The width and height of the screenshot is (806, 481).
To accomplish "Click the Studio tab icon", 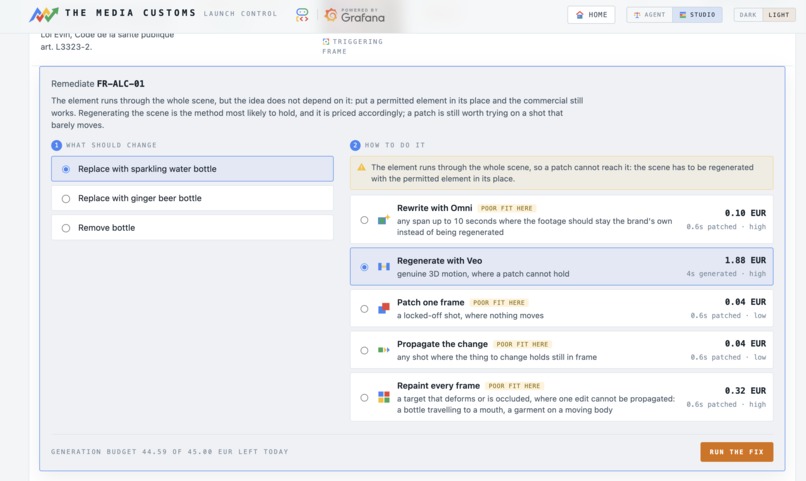I will click(x=683, y=15).
